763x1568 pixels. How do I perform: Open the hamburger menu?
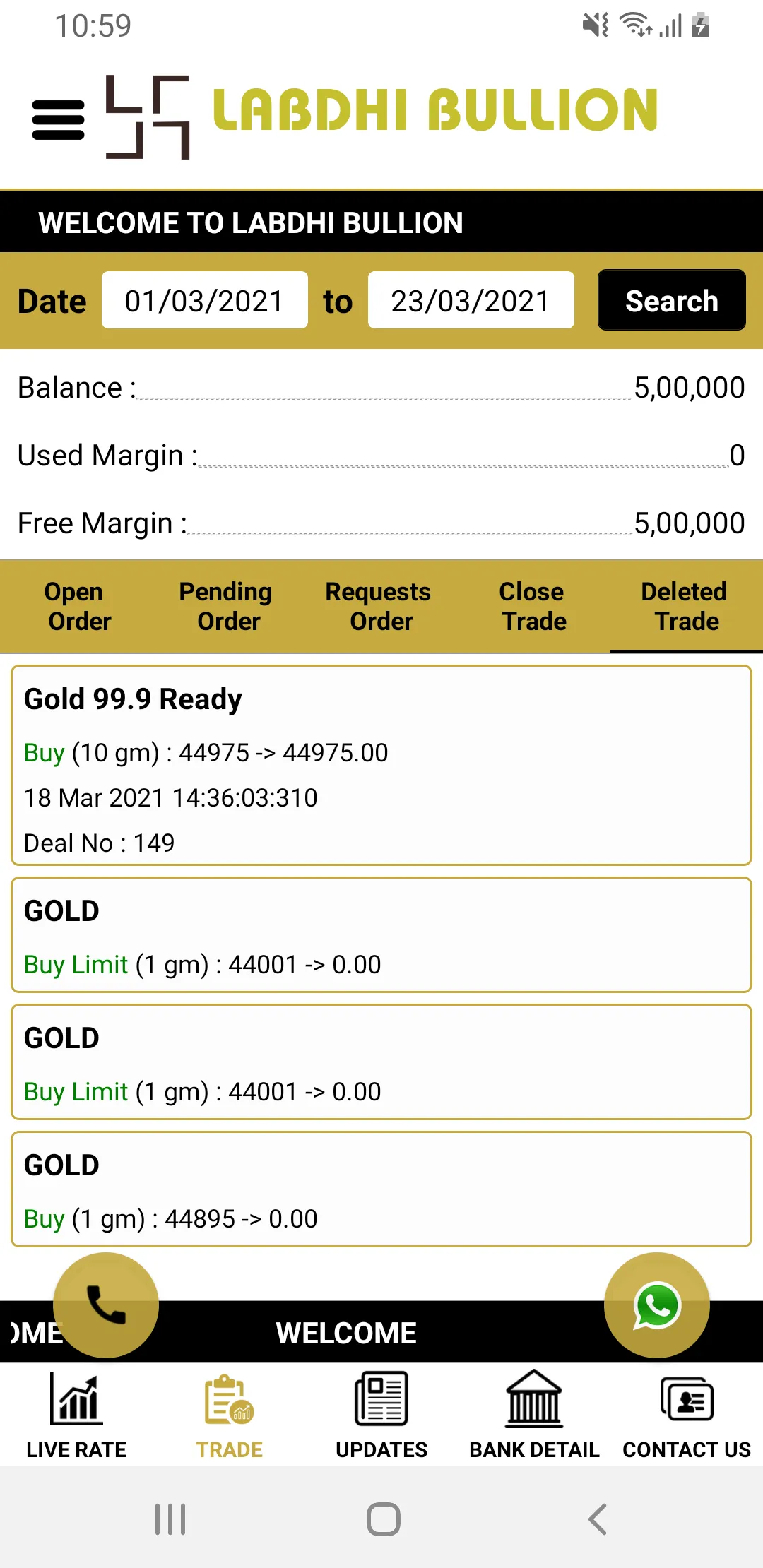pos(58,120)
